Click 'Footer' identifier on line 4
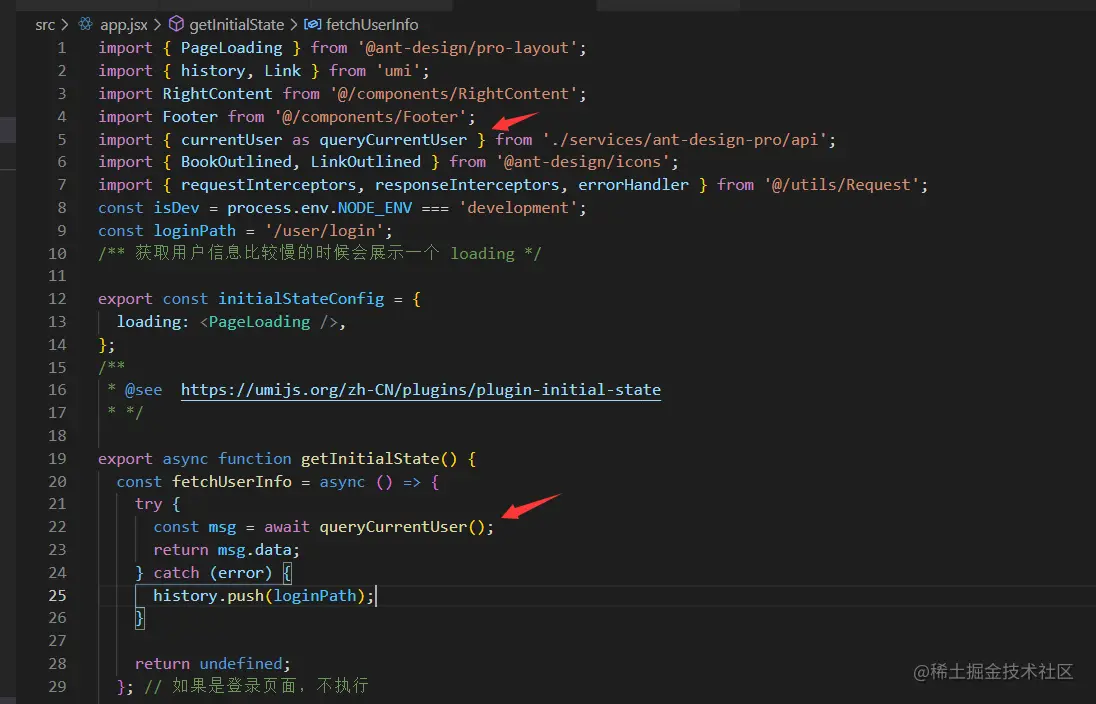Viewport: 1096px width, 704px height. point(190,116)
